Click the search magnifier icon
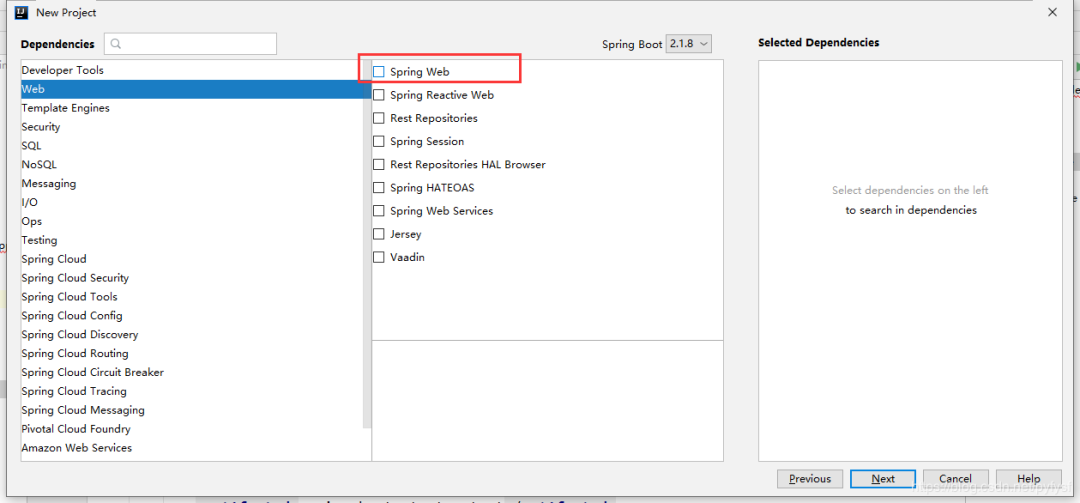Screen dimensions: 1080x503 tap(116, 44)
